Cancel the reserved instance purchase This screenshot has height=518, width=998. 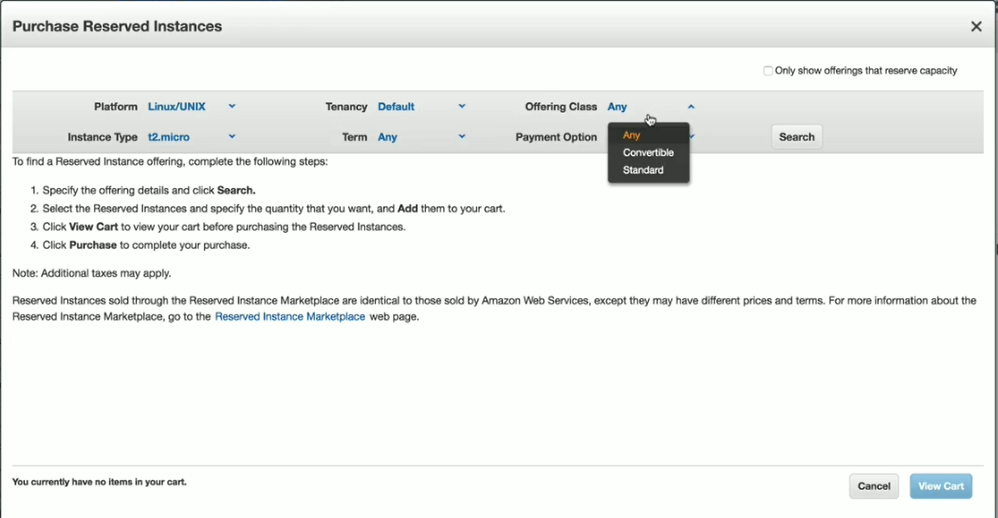tap(873, 486)
